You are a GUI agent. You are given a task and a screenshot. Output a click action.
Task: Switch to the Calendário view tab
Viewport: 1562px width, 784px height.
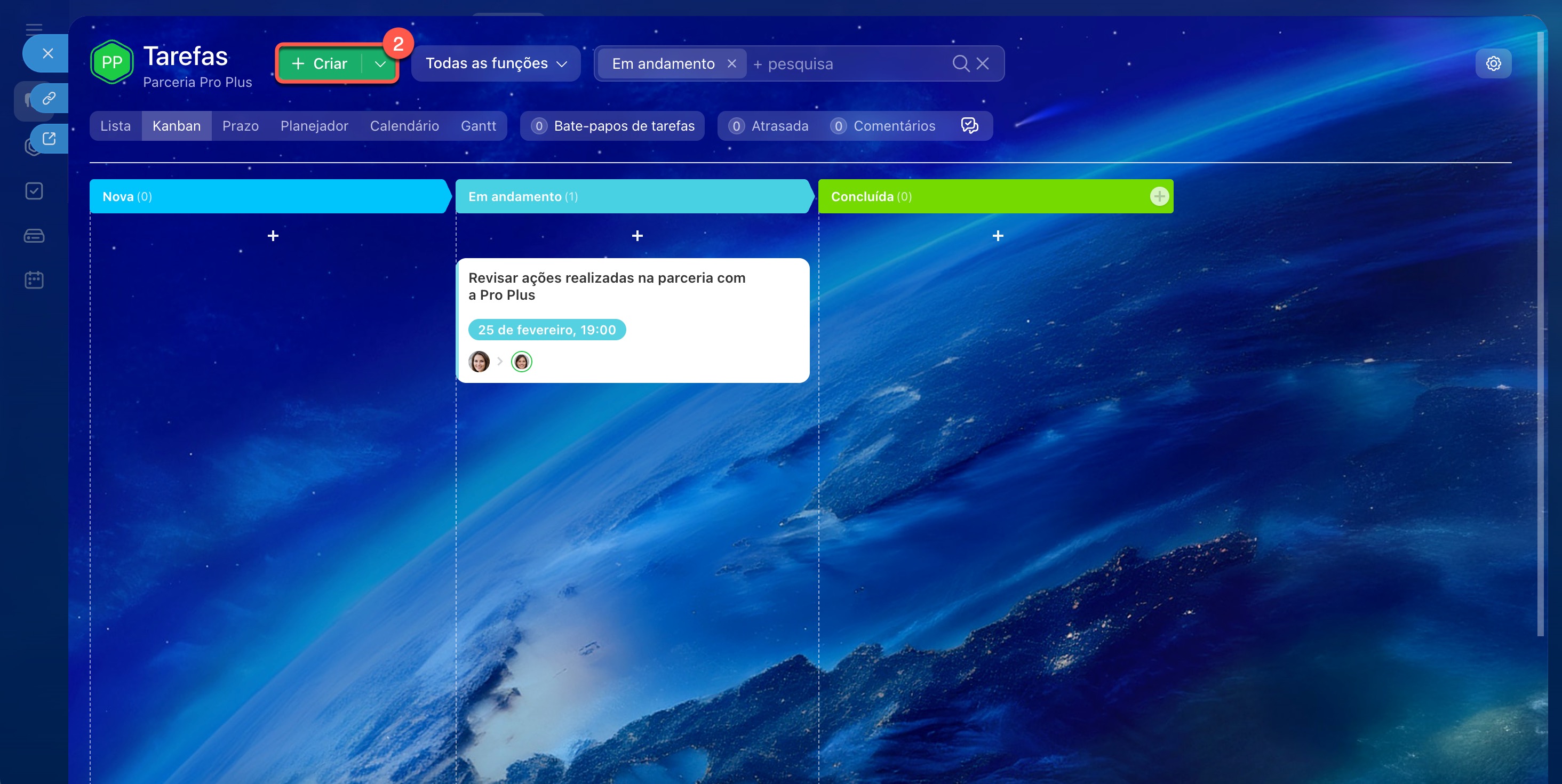(x=404, y=125)
